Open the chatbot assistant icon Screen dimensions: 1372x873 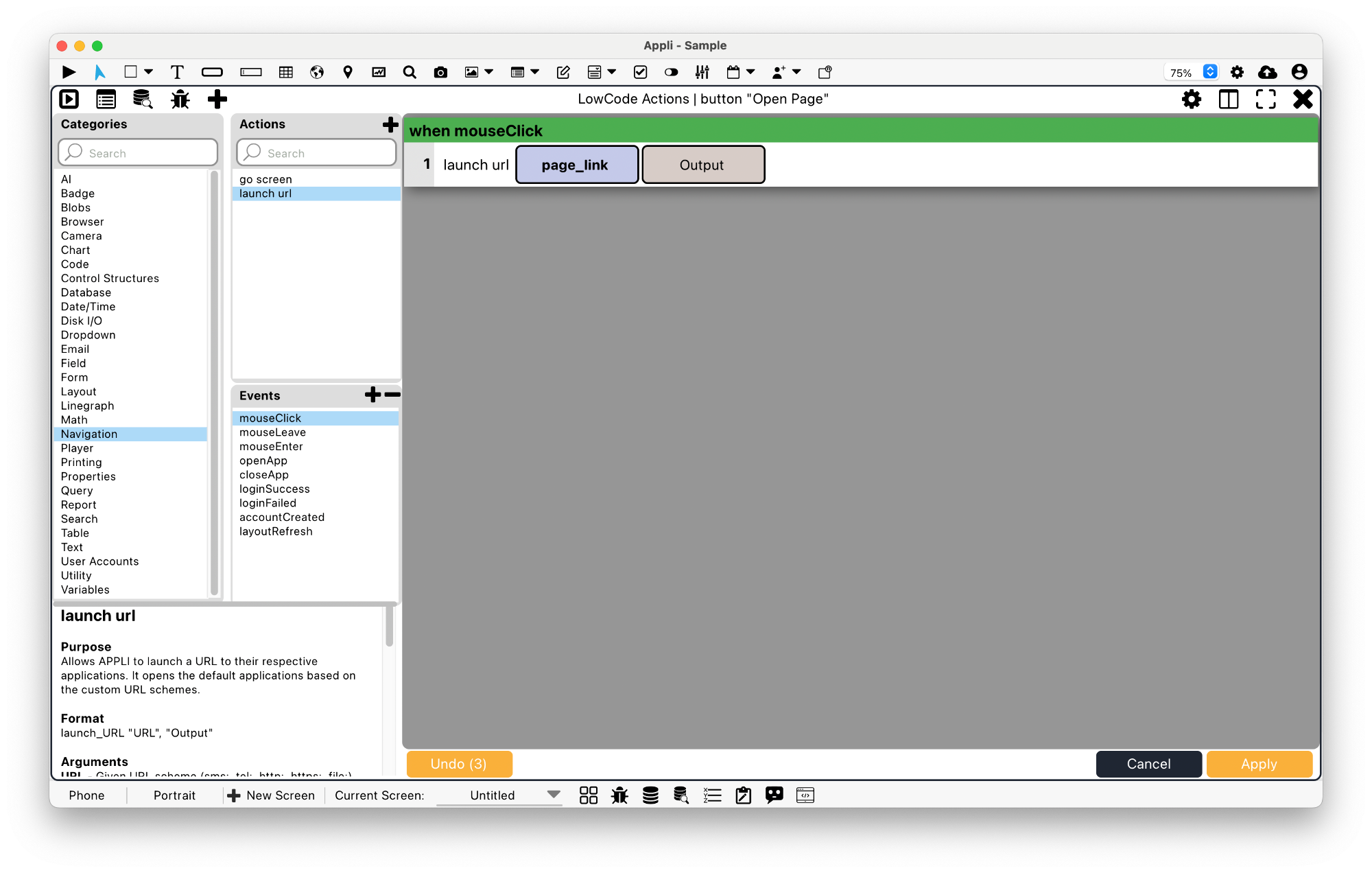(774, 795)
